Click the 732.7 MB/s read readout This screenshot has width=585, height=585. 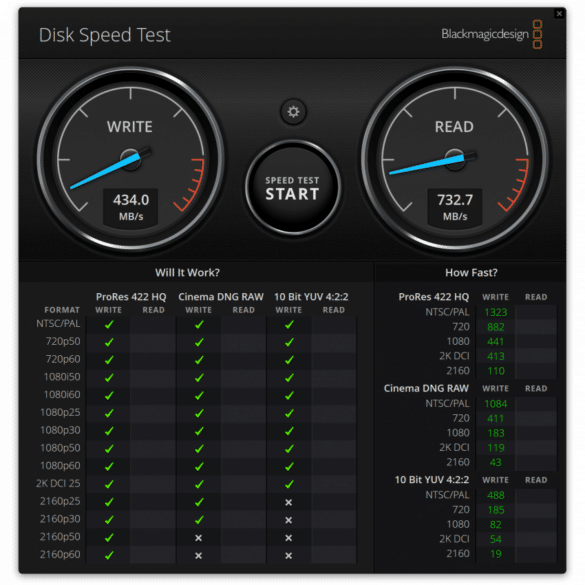[455, 207]
